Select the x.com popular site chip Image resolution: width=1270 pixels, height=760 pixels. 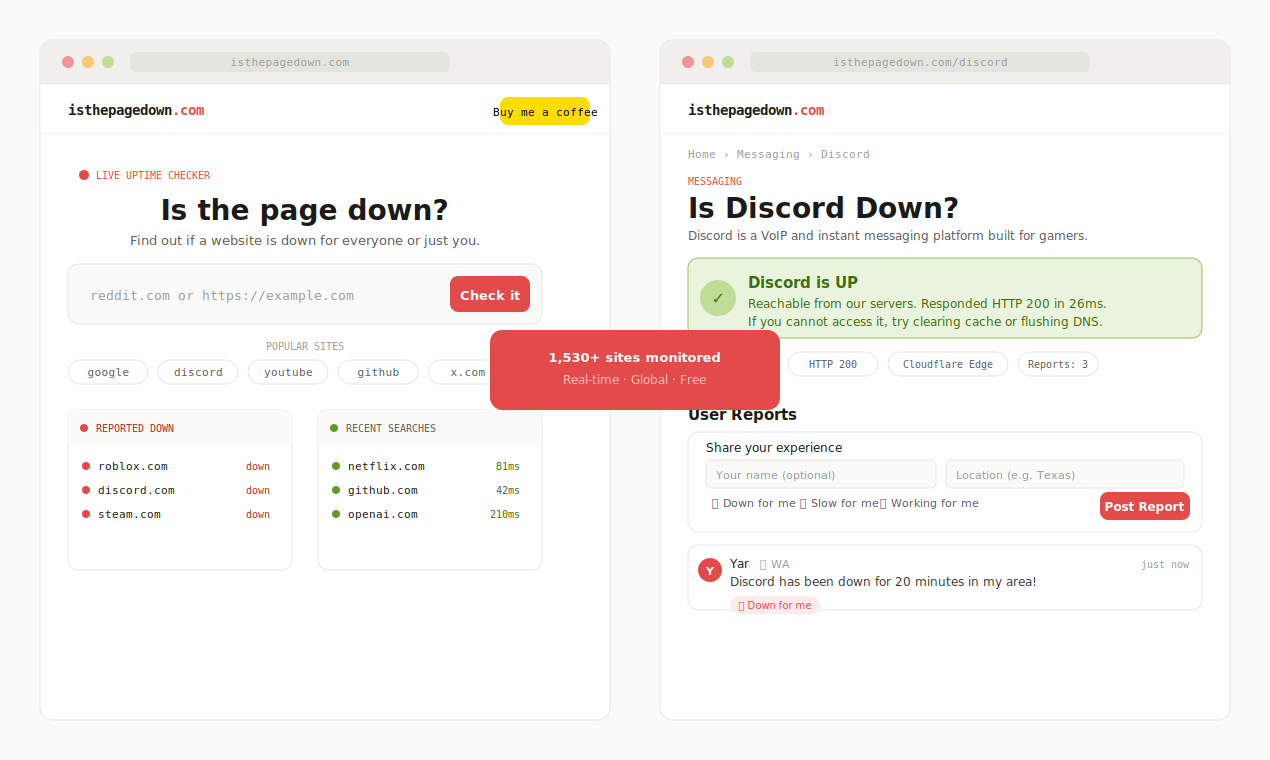click(x=460, y=372)
